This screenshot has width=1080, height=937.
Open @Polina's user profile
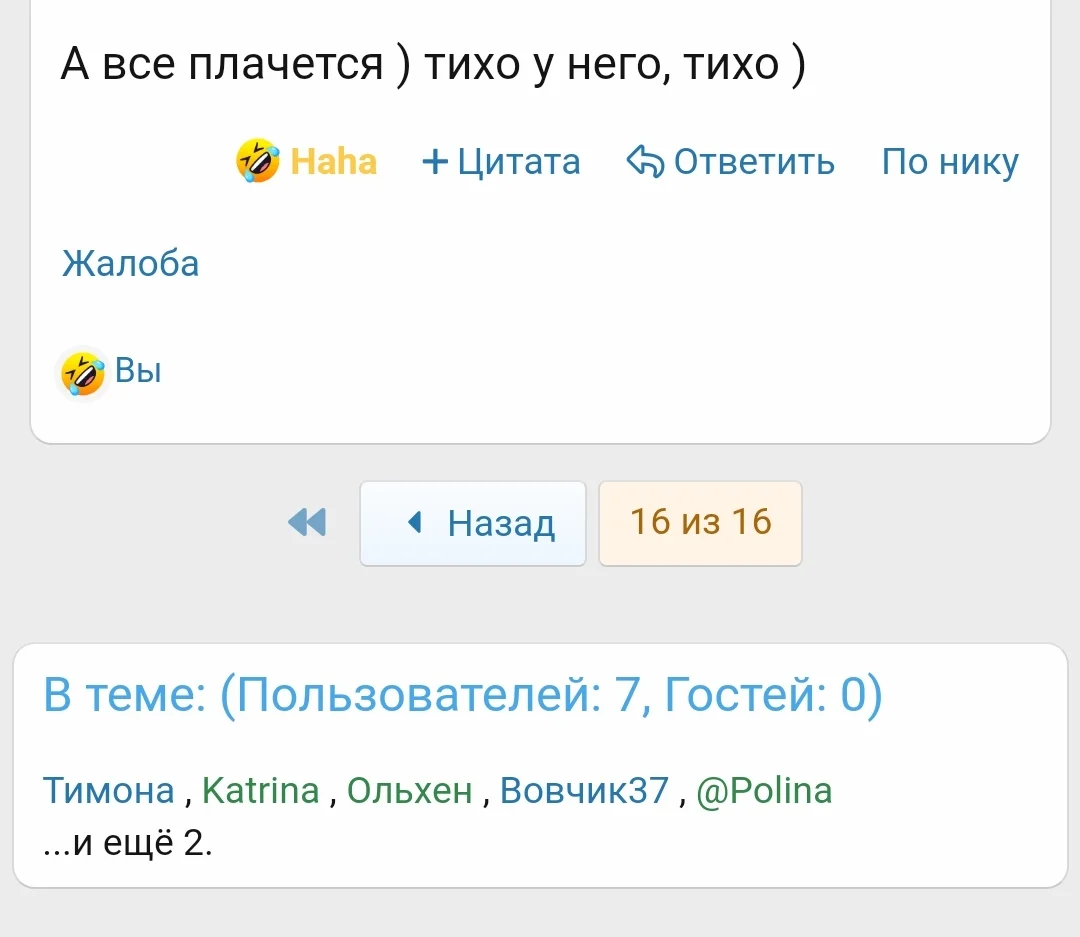tap(763, 791)
